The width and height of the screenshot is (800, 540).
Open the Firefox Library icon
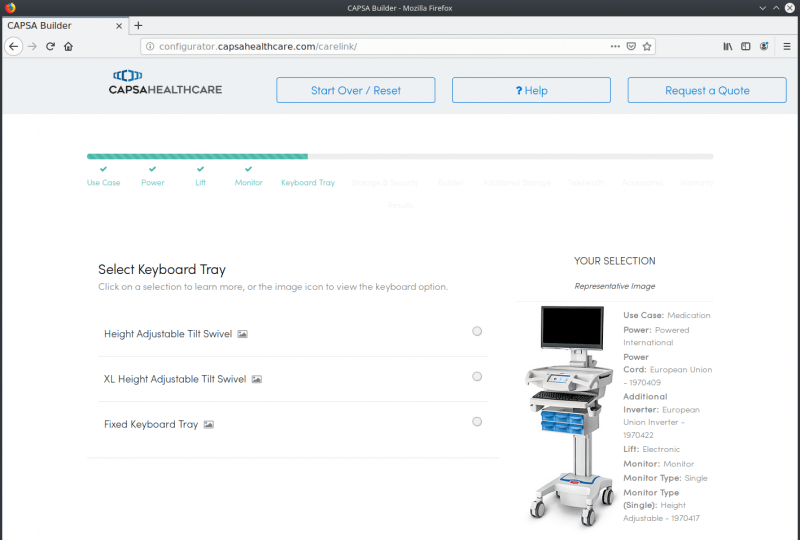[x=728, y=46]
